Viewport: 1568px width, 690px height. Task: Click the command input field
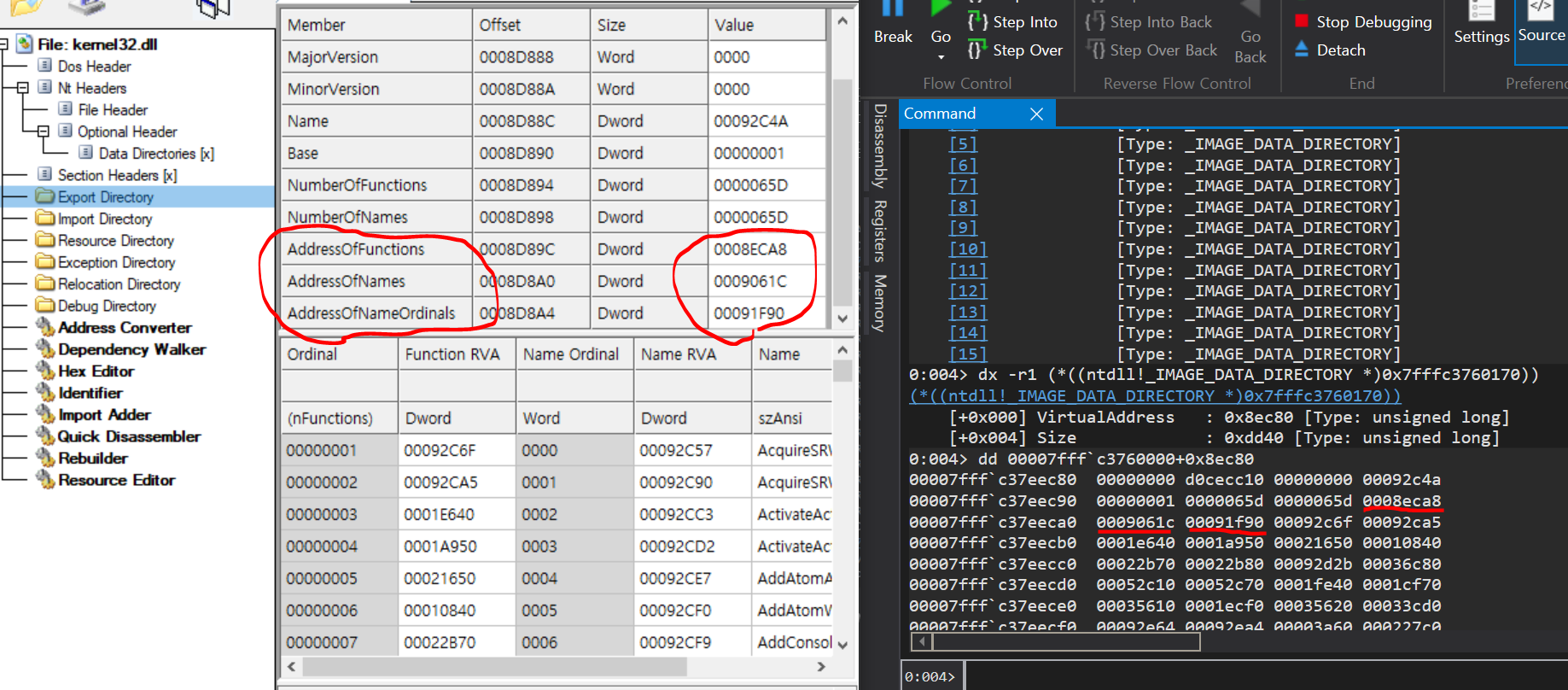(1263, 676)
